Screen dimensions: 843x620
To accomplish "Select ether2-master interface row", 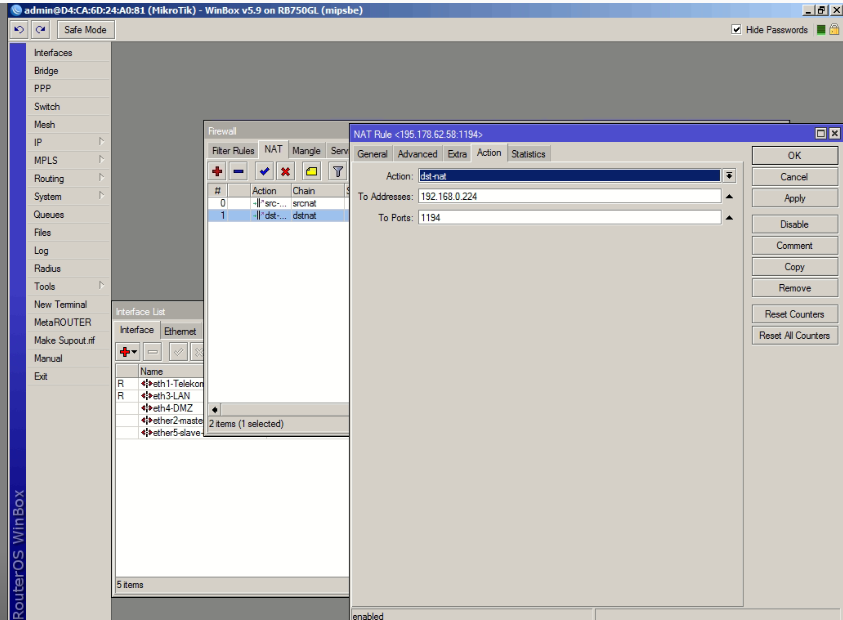I will point(160,421).
